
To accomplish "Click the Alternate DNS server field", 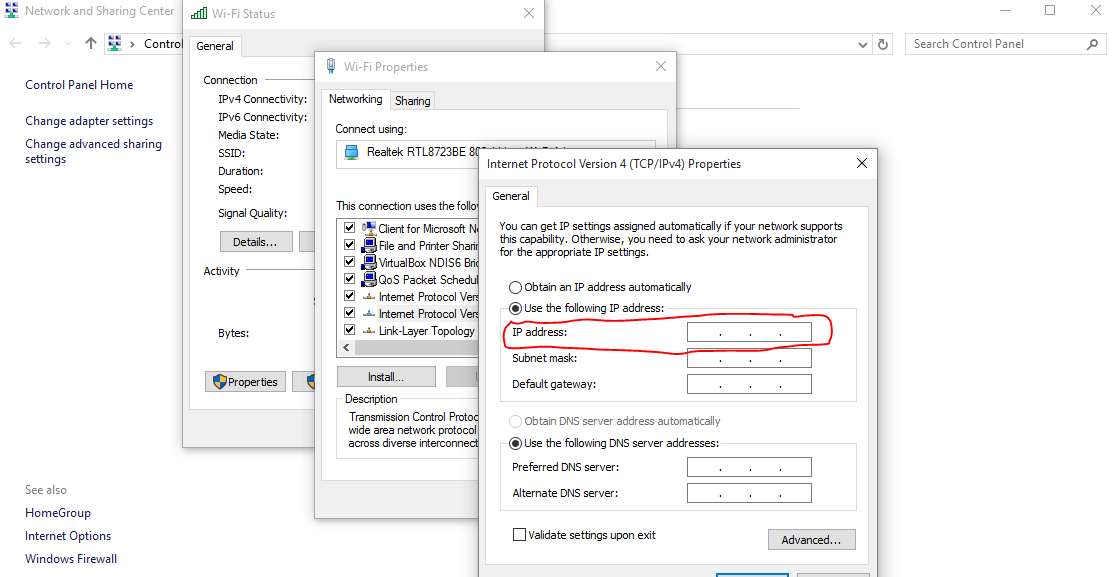I will pyautogui.click(x=749, y=493).
